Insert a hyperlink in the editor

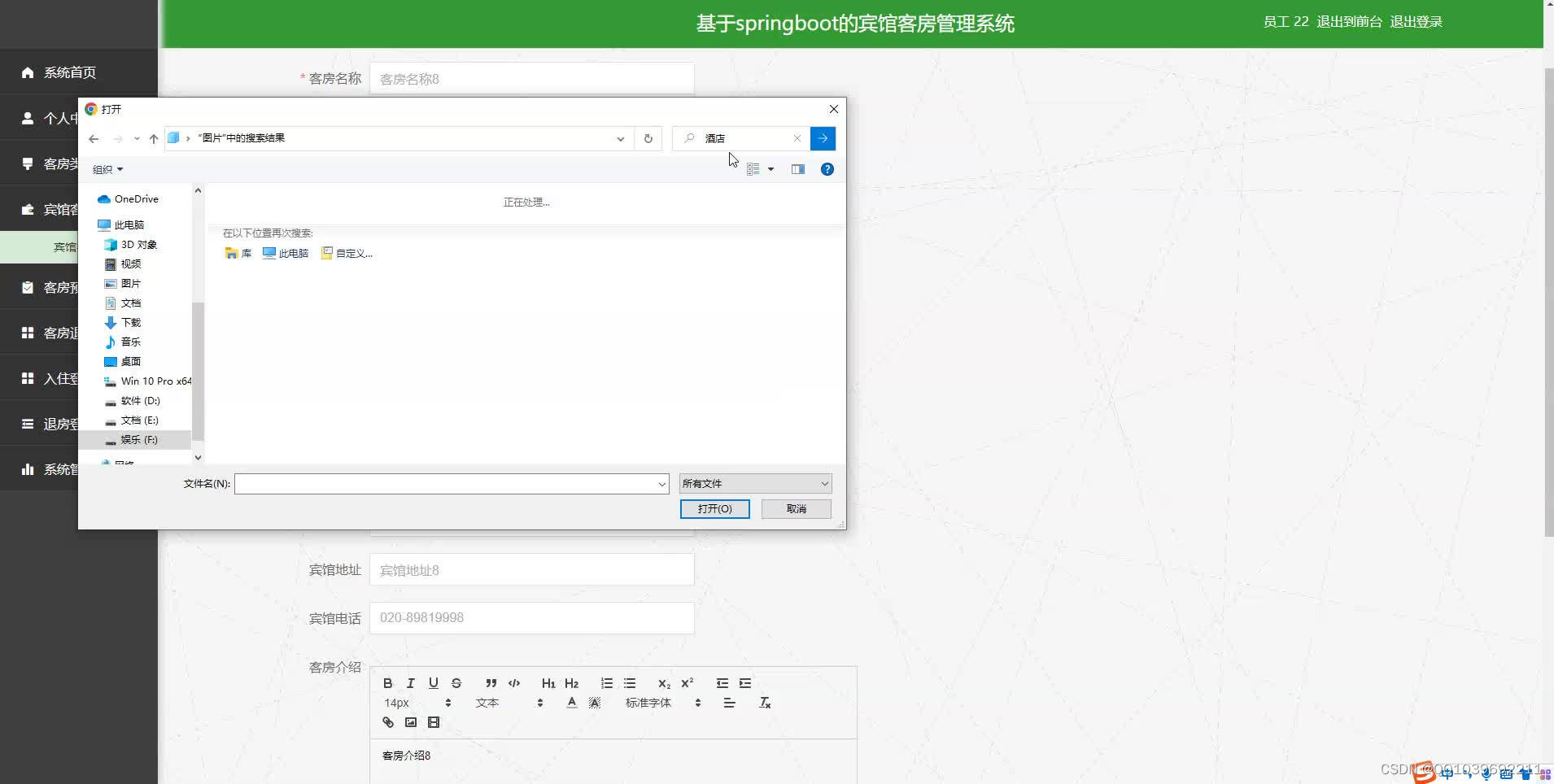point(388,722)
